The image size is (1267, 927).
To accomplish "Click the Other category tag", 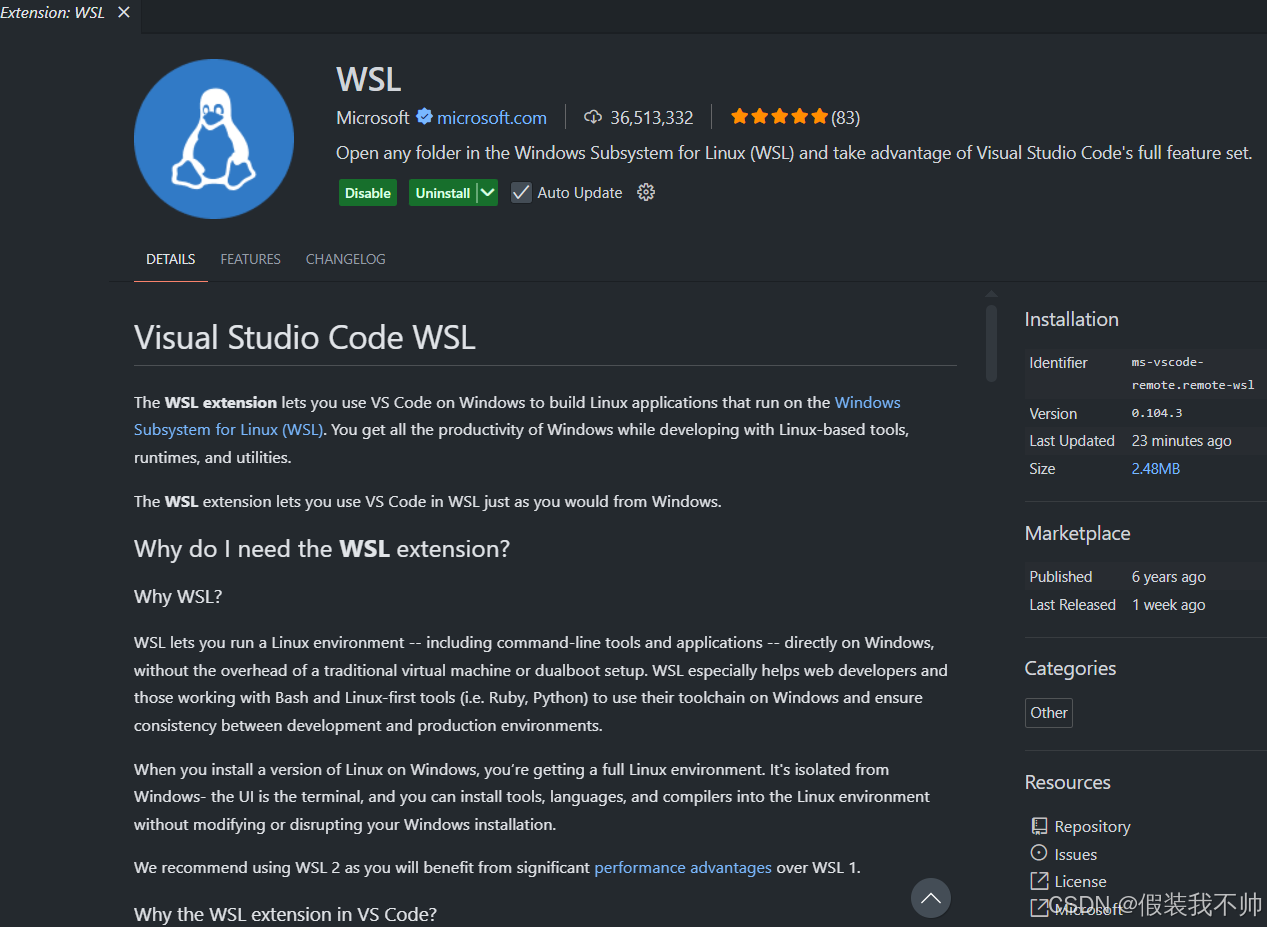I will click(x=1049, y=712).
